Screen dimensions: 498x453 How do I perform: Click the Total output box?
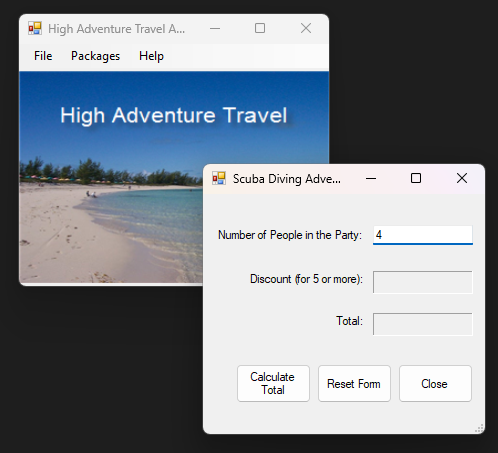(423, 324)
